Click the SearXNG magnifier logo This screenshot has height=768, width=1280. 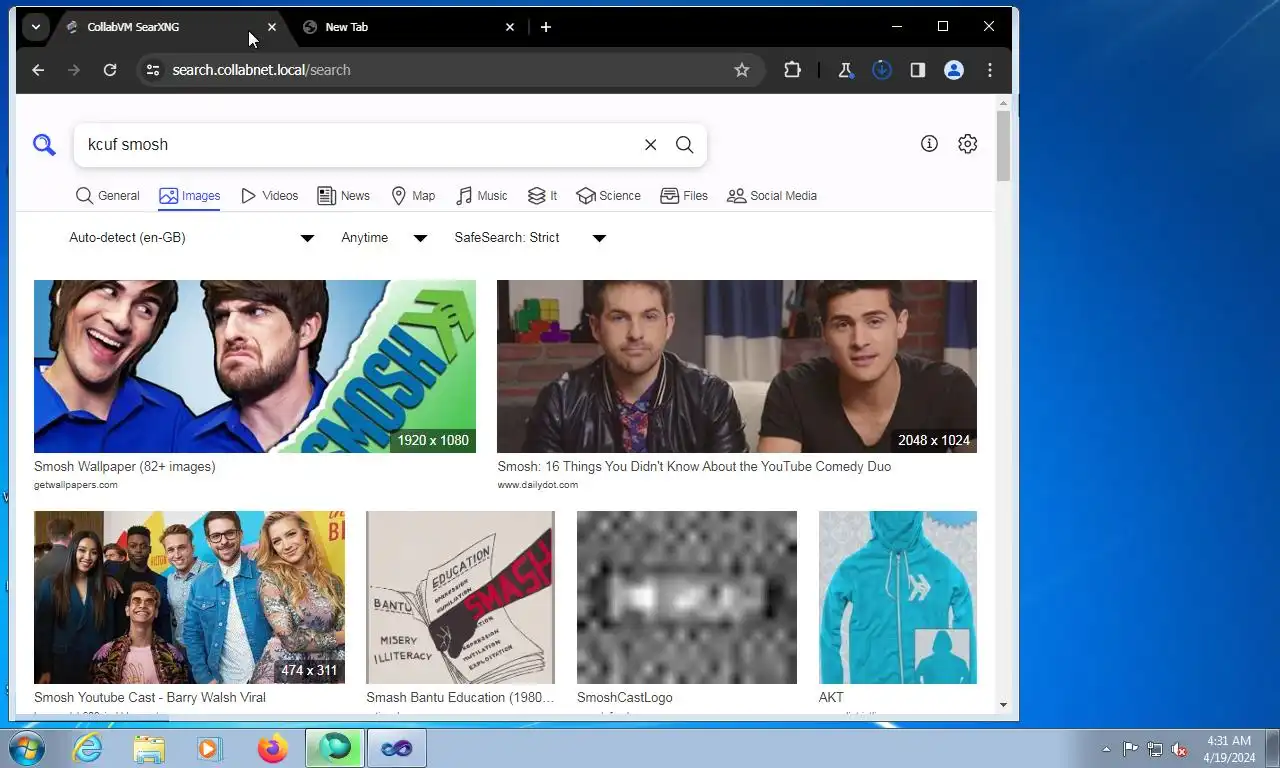44,145
